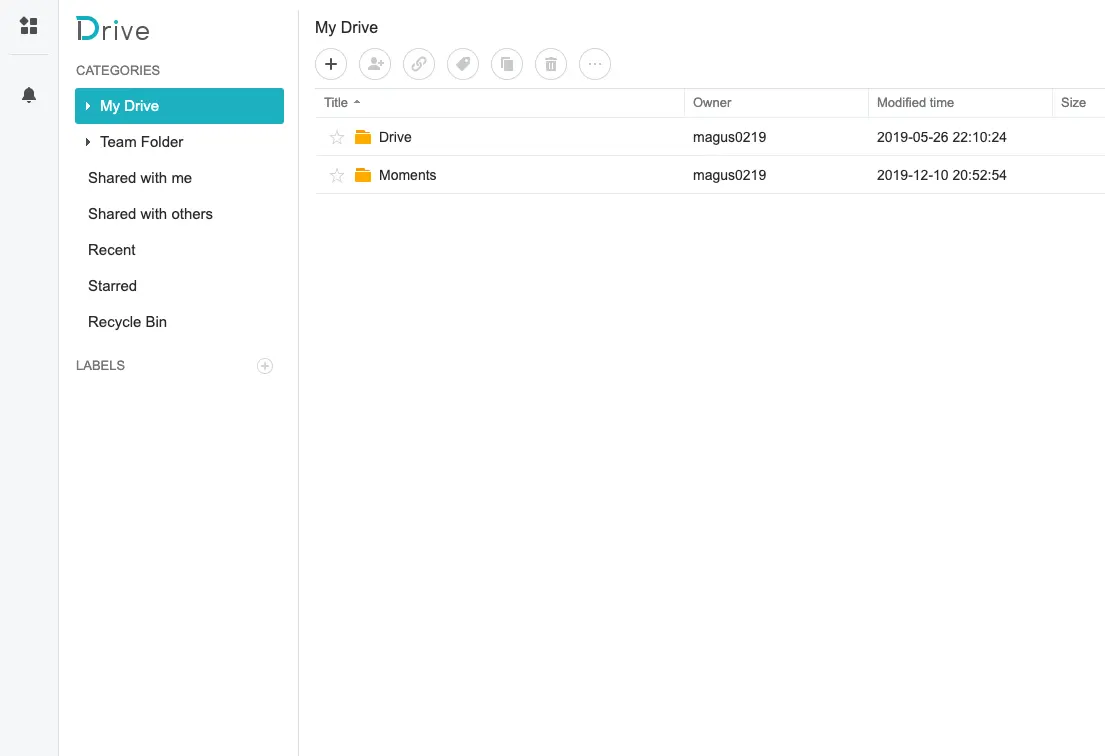Open the More actions ellipsis button
This screenshot has height=756, width=1105.
(595, 64)
